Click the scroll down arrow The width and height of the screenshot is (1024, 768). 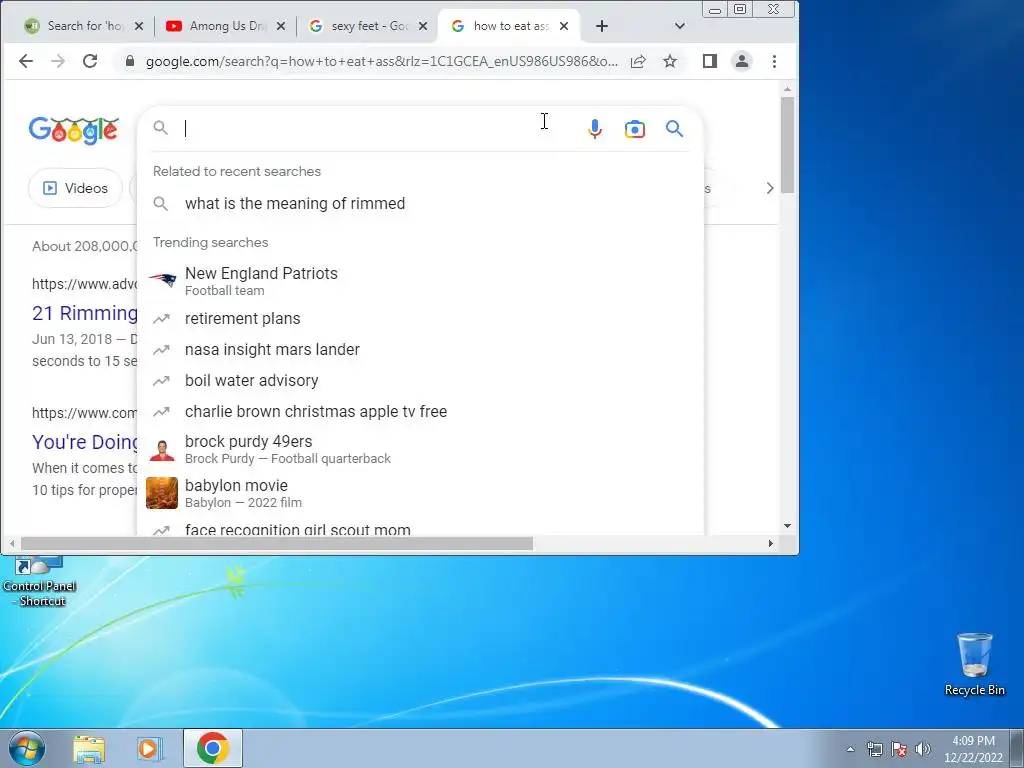[788, 526]
